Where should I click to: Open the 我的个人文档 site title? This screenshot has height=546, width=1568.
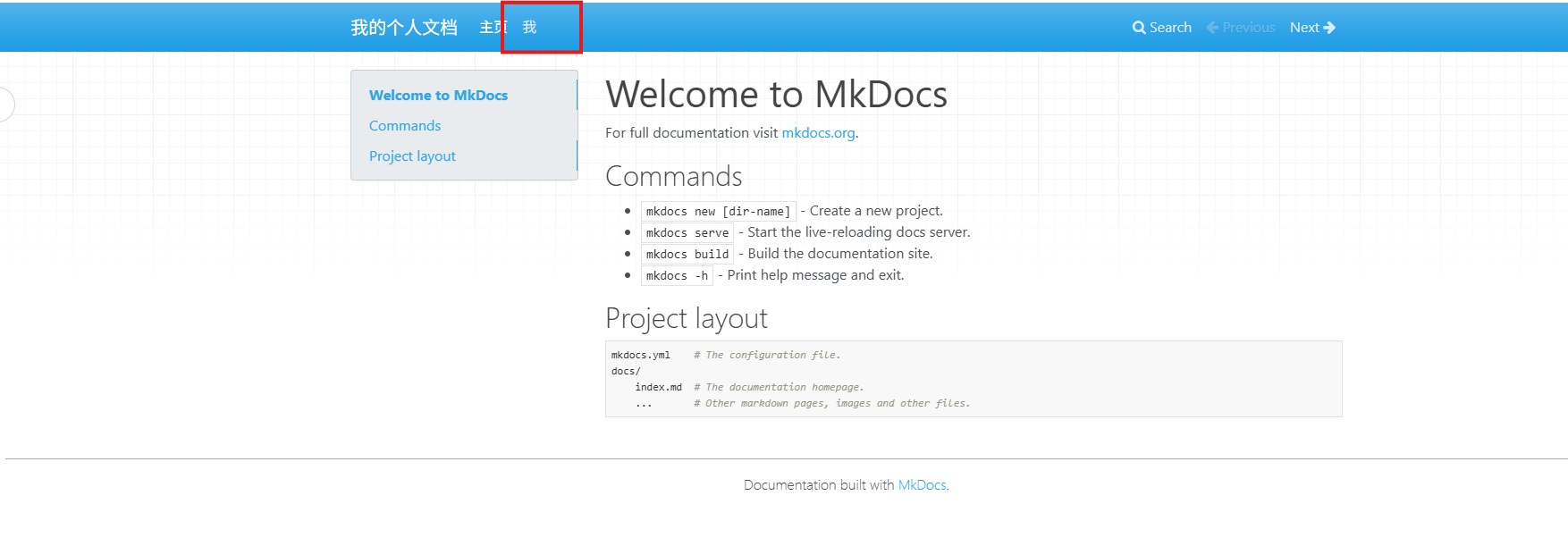[x=404, y=28]
